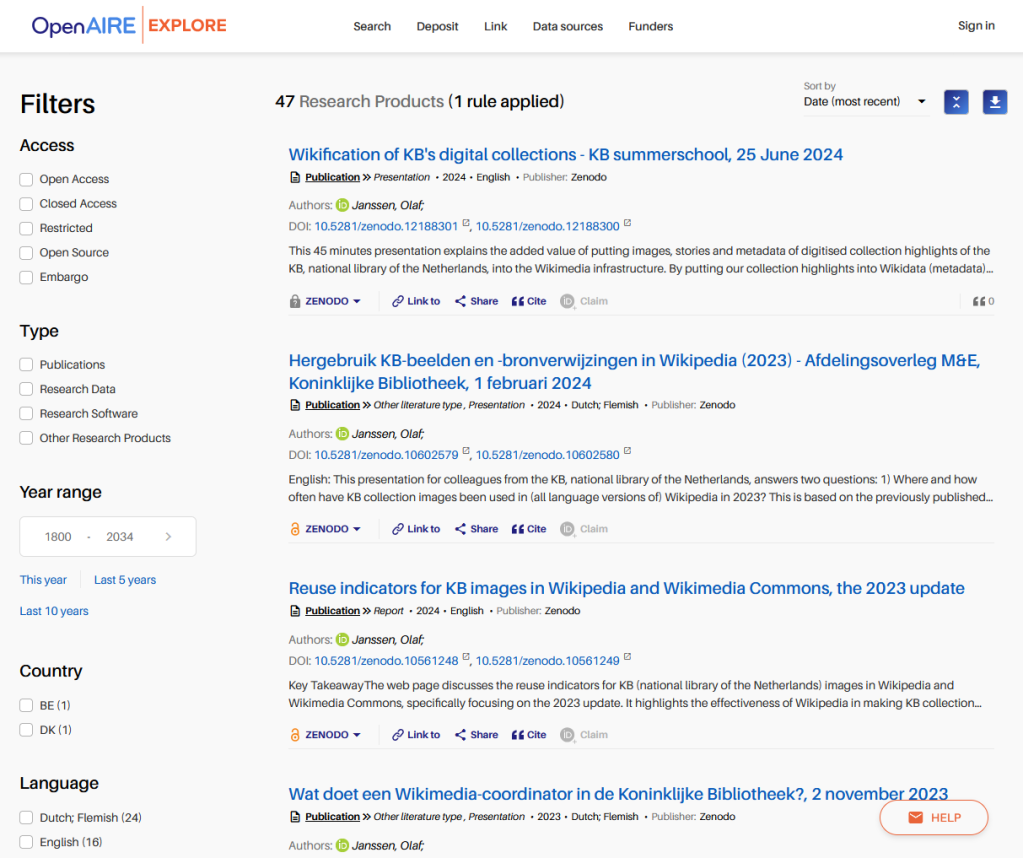The image size is (1023, 858).
Task: Click the OpenAIRE Explore logo
Action: [129, 25]
